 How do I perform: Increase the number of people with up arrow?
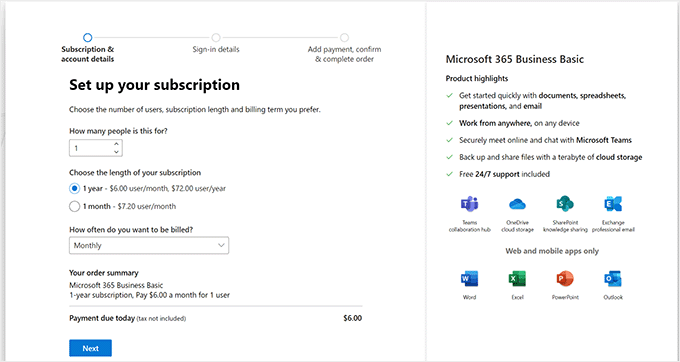click(x=116, y=144)
